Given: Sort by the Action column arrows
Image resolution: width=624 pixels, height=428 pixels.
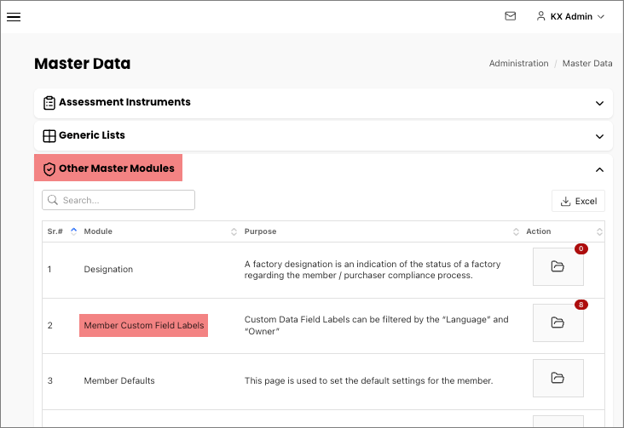Looking at the screenshot, I should [599, 232].
